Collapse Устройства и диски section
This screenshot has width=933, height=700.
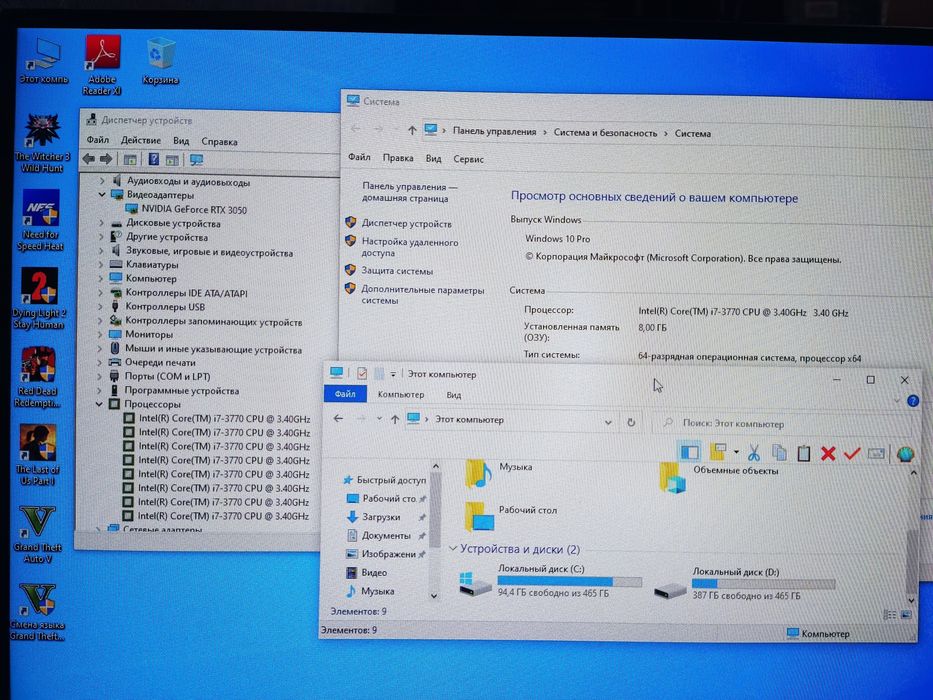453,548
